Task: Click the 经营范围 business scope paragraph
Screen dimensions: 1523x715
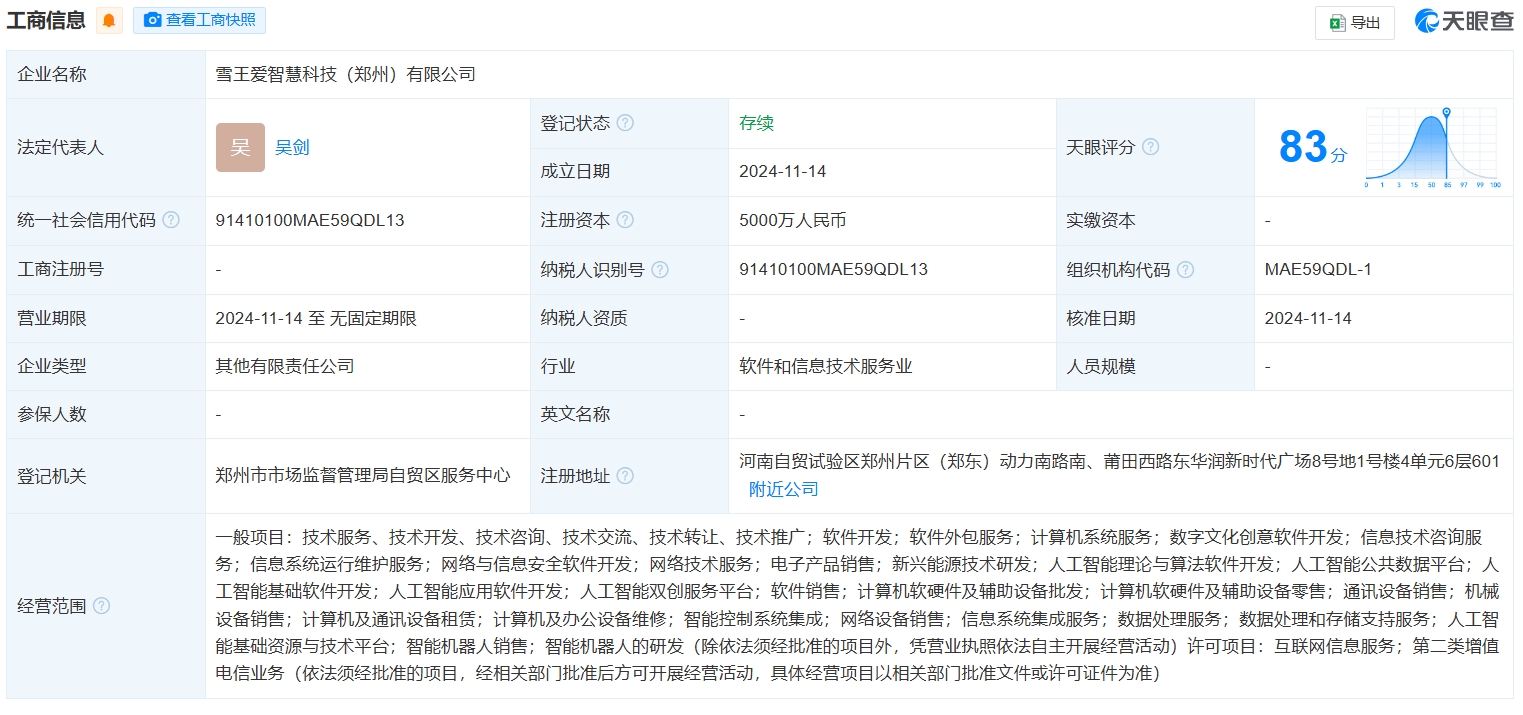Action: 858,606
